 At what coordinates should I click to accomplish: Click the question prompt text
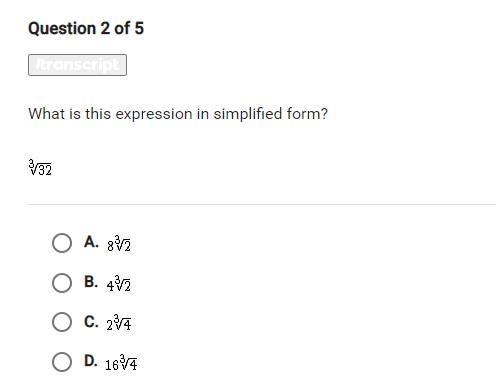(x=178, y=114)
